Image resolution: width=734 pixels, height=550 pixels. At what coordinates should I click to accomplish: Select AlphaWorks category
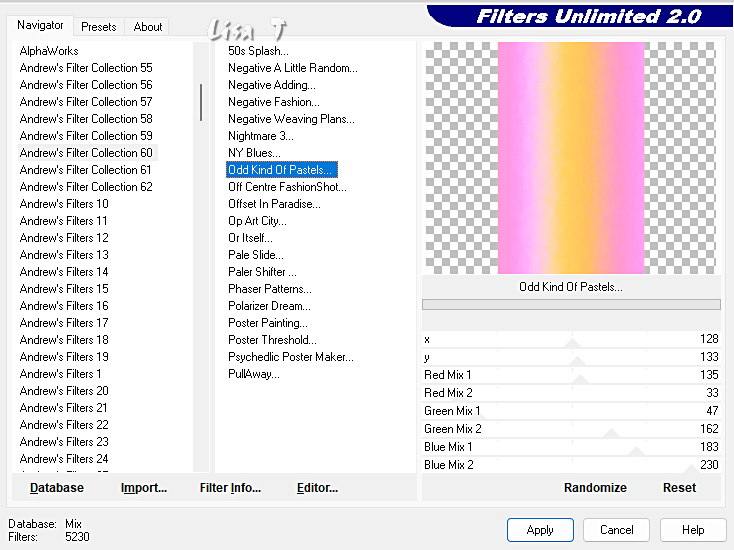click(x=49, y=51)
